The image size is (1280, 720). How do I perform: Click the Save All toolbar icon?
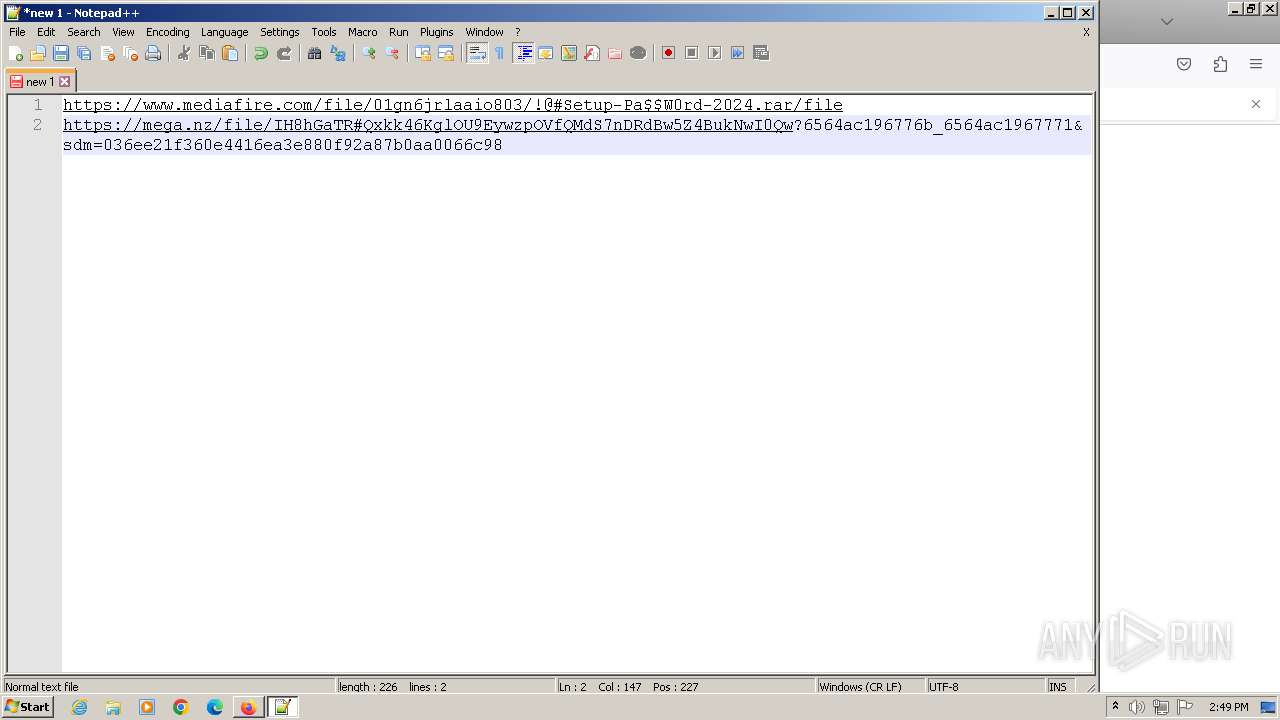tap(84, 53)
